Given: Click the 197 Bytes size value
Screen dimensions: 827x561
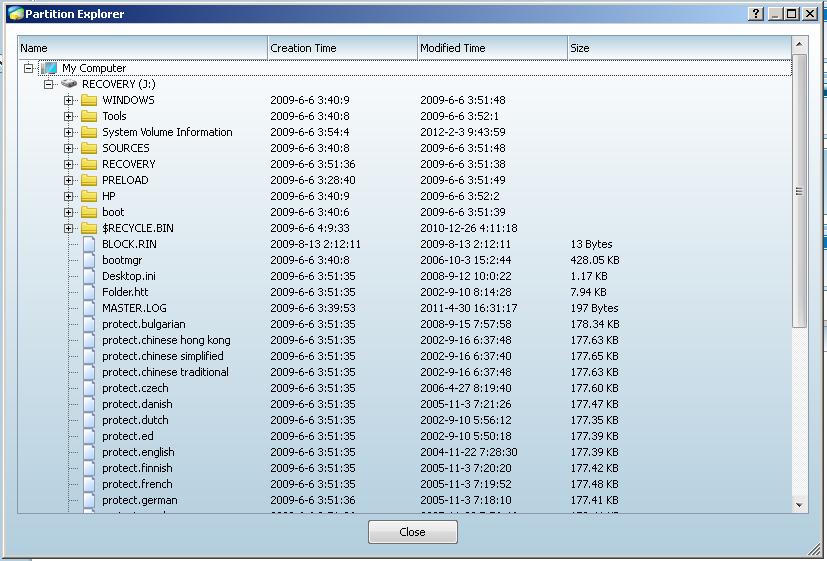Looking at the screenshot, I should coord(594,308).
